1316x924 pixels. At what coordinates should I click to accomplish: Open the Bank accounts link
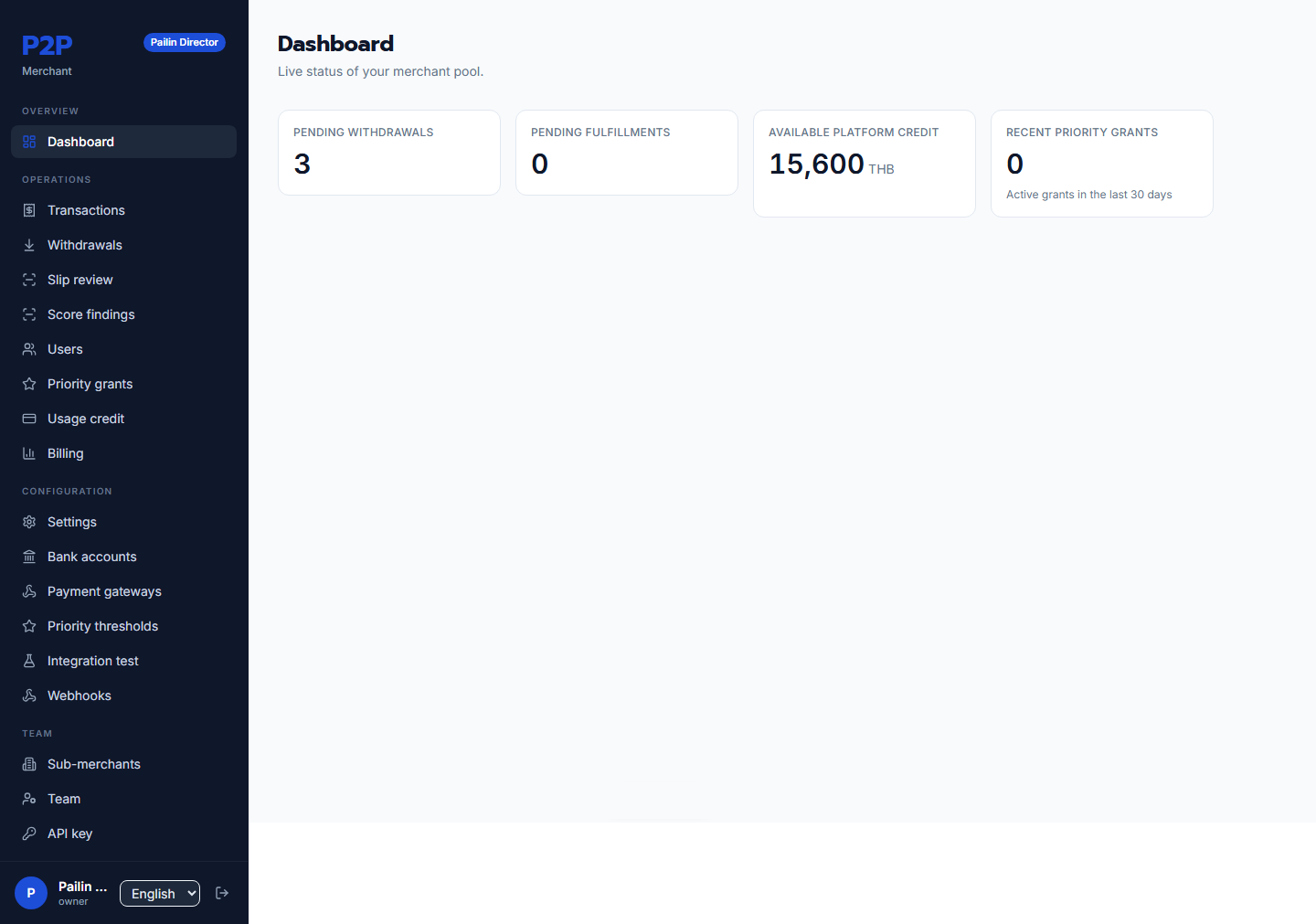tap(123, 557)
